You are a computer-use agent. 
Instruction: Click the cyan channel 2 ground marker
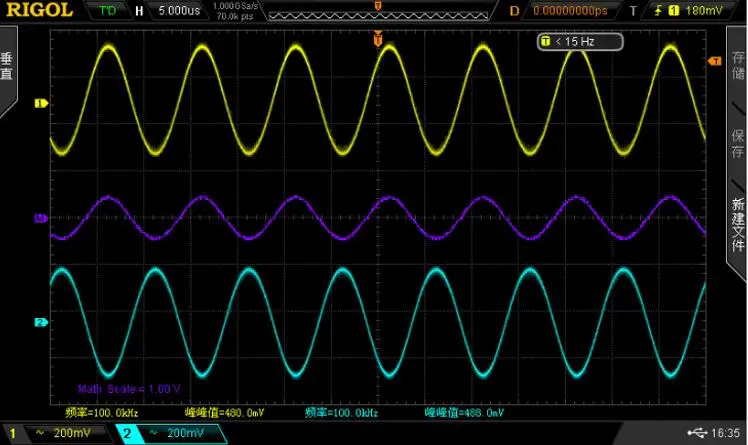click(x=41, y=322)
